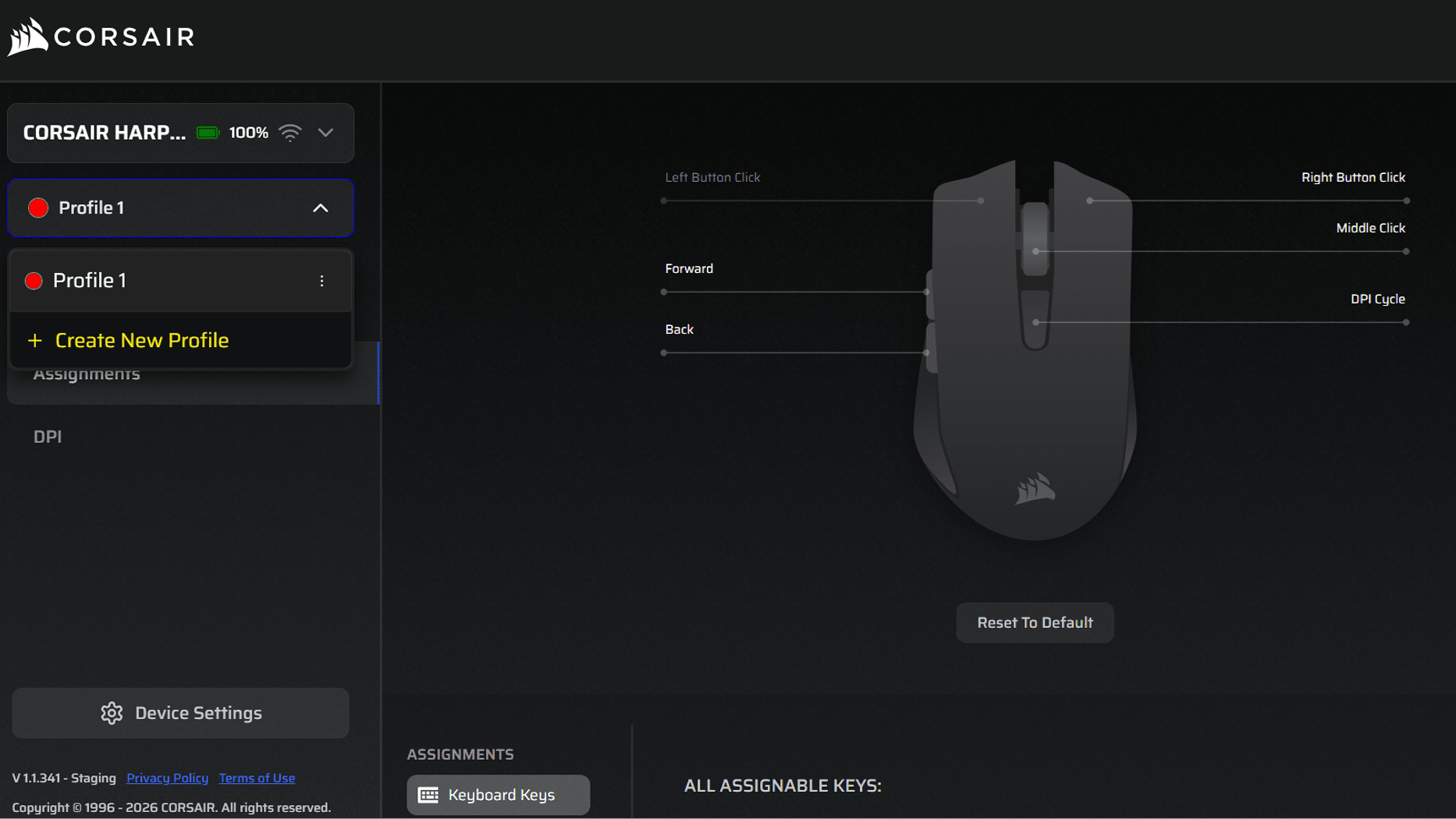The height and width of the screenshot is (819, 1456).
Task: Open the Privacy Policy link
Action: (x=167, y=778)
